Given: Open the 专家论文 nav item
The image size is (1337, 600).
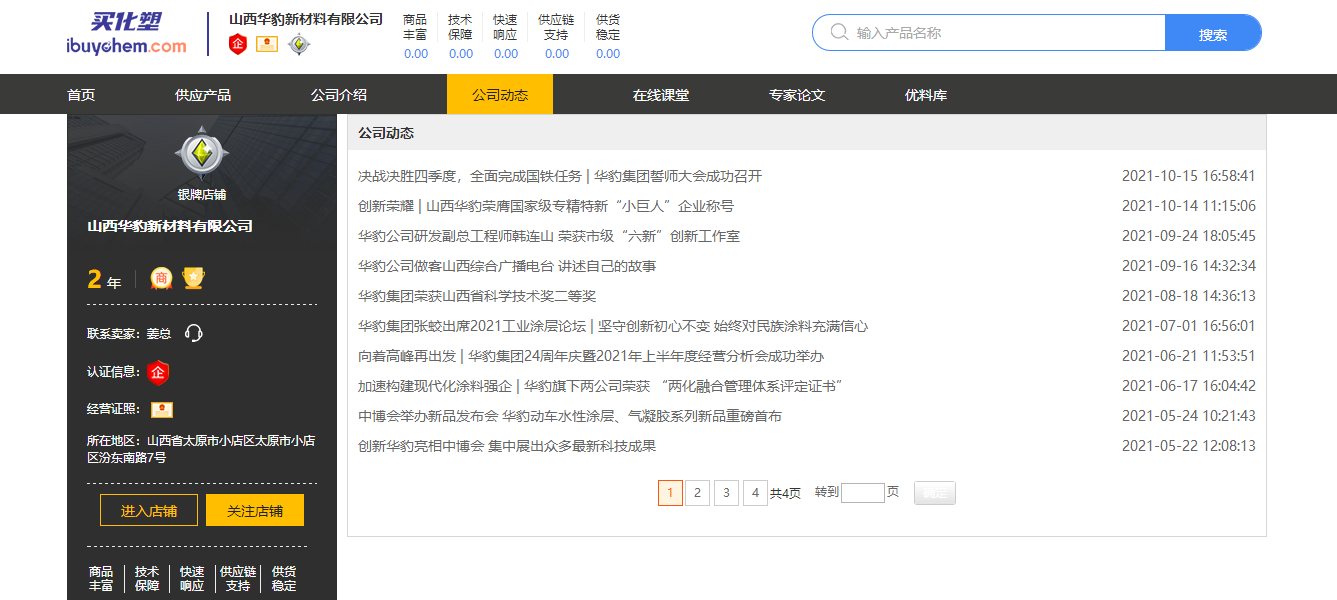Looking at the screenshot, I should coord(797,95).
